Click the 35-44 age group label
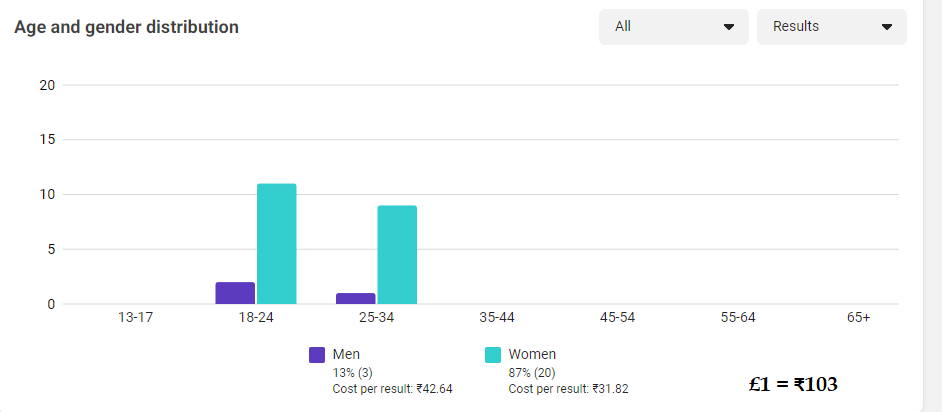Viewport: 948px width, 412px height. coord(497,318)
